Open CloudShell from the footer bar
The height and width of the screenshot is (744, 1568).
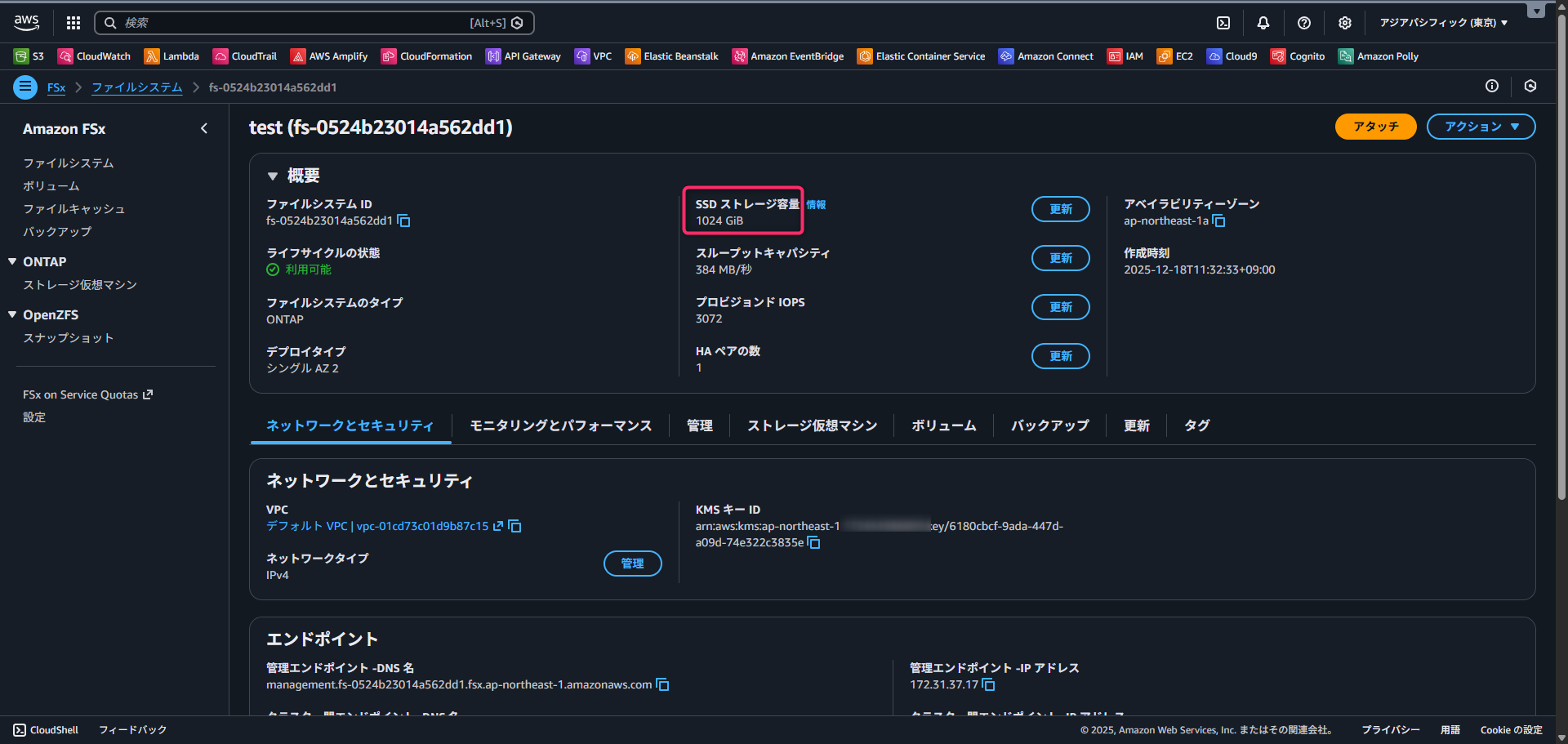(46, 730)
